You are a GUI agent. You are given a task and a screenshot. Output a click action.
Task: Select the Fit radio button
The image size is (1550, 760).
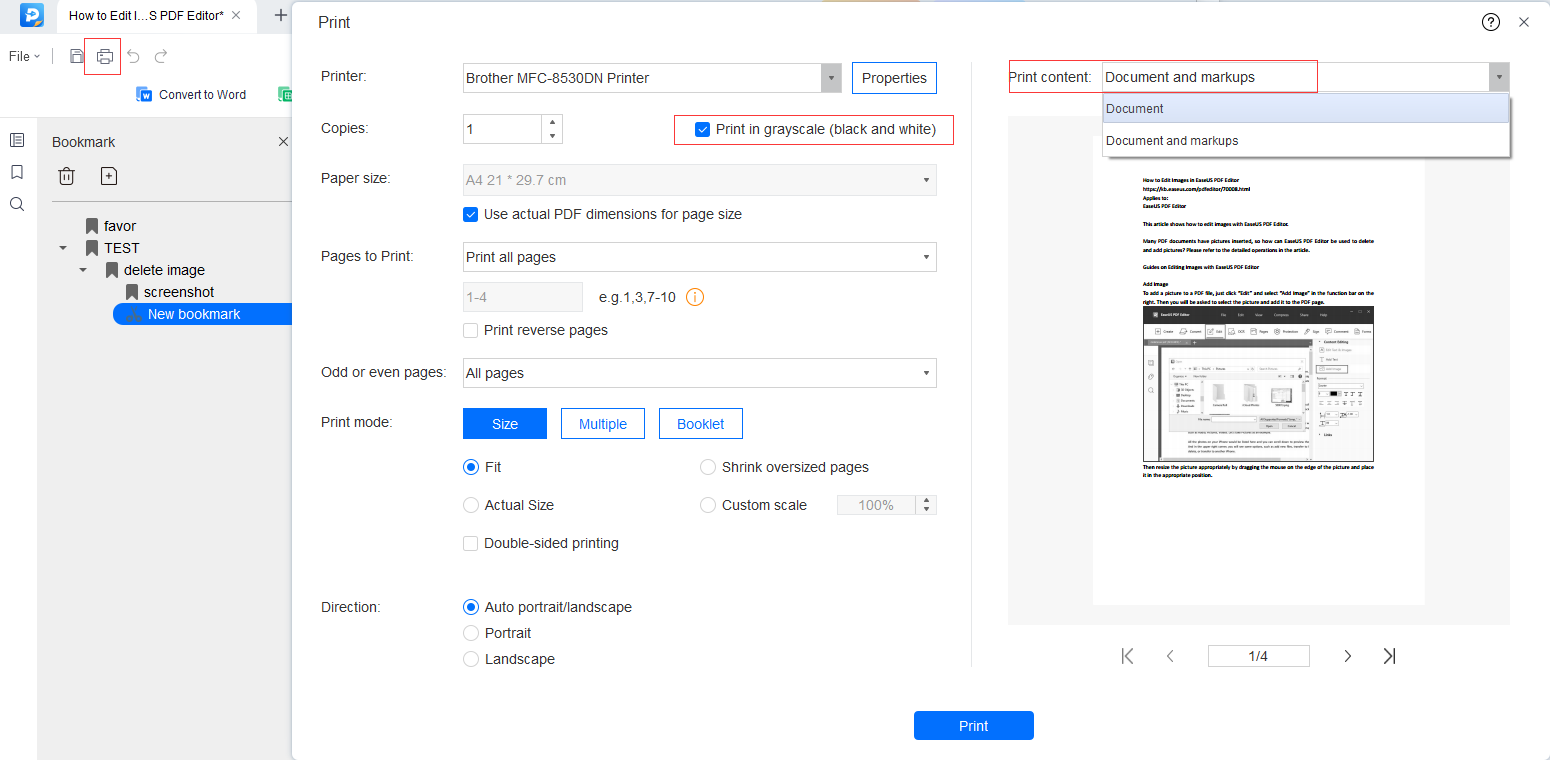pos(471,467)
